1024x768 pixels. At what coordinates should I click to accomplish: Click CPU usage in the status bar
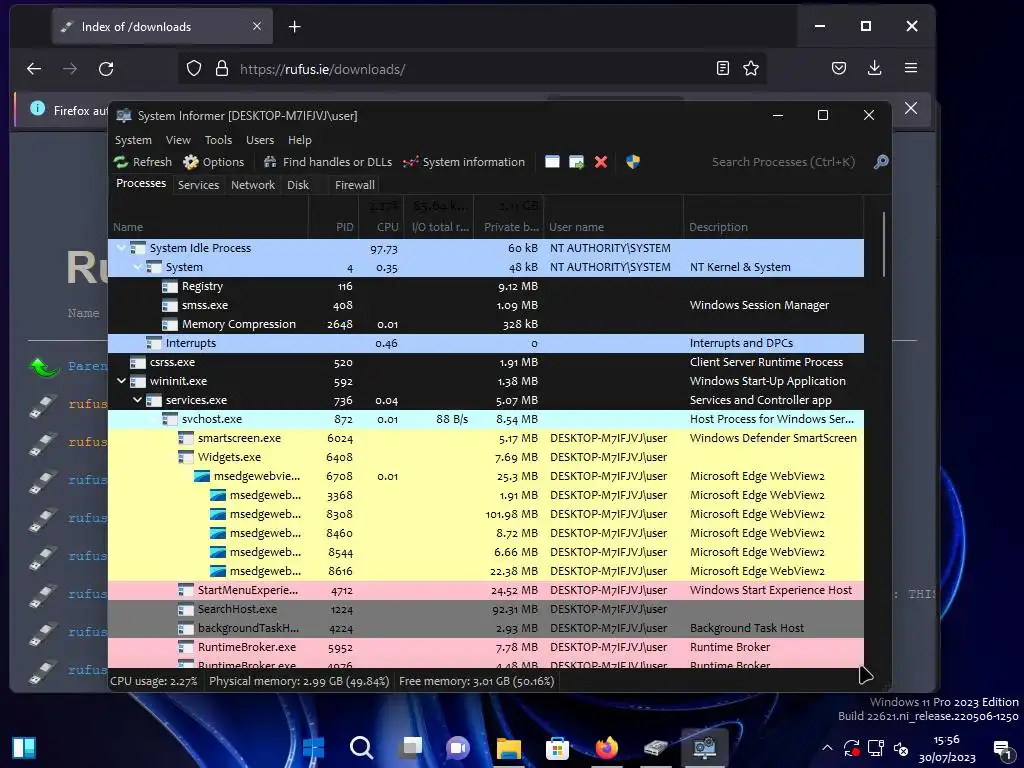(x=154, y=681)
